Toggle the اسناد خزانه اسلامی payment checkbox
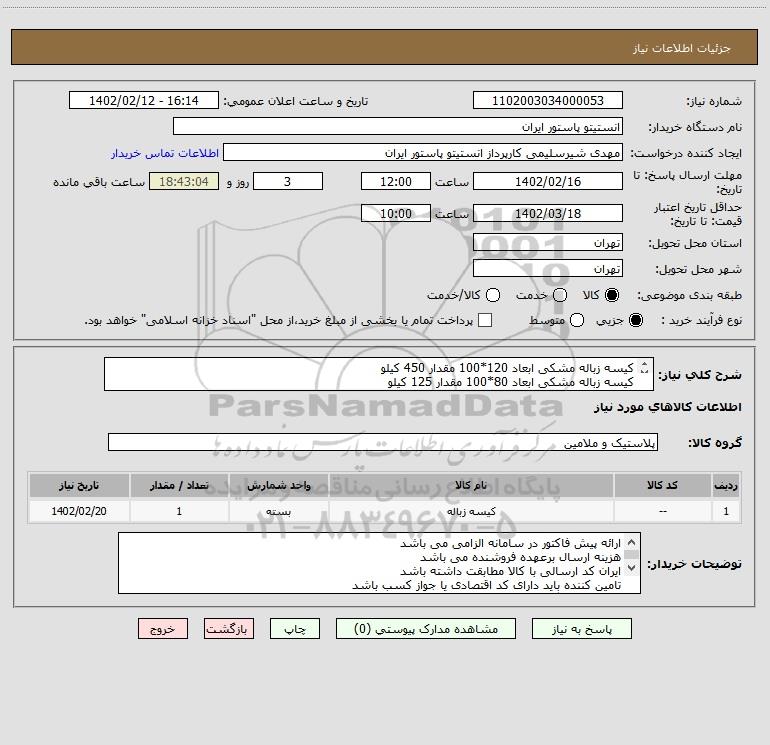770x745 pixels. [485, 320]
